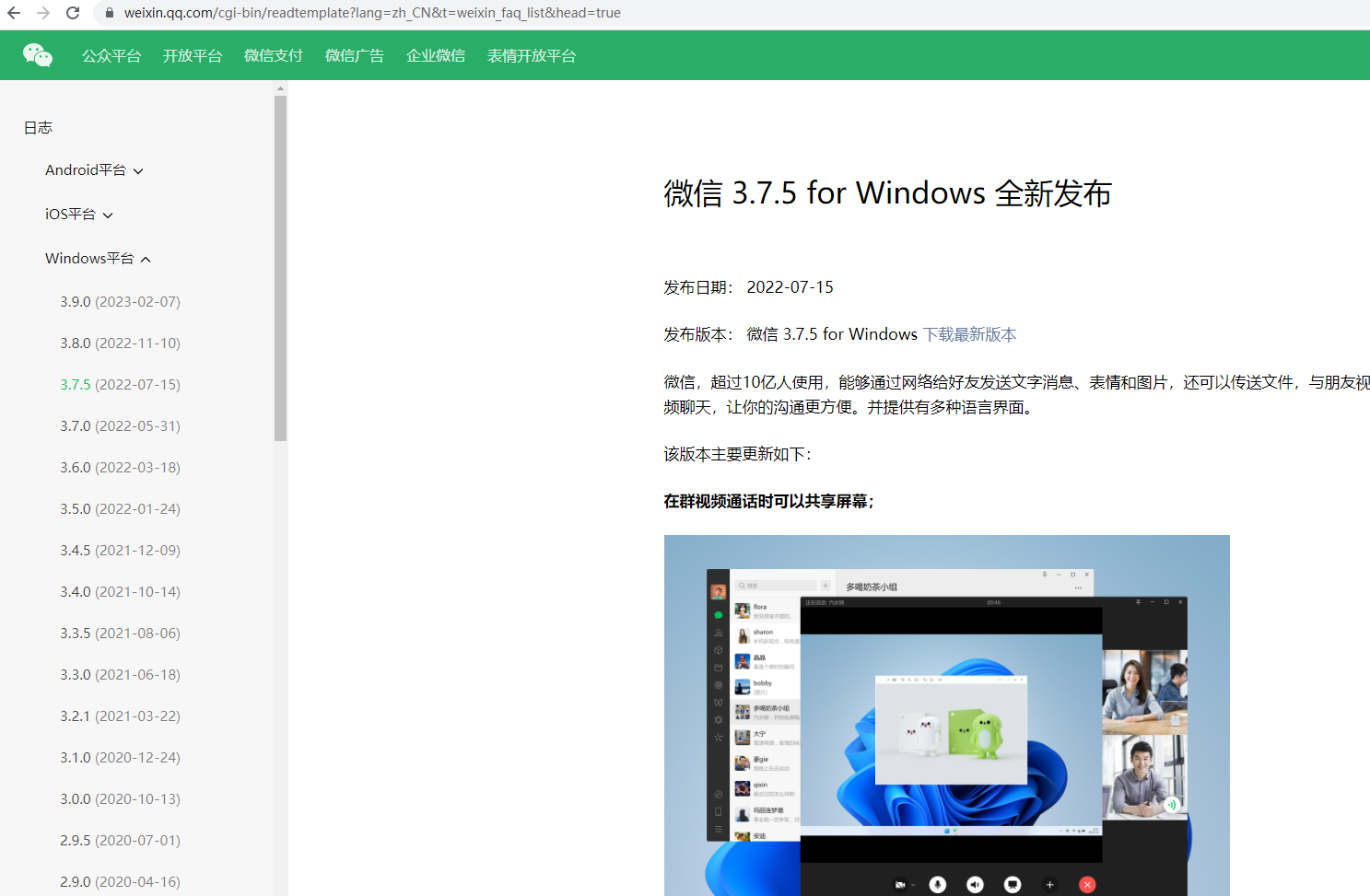Click the browser back arrow
Viewport: 1370px width, 896px height.
point(14,13)
